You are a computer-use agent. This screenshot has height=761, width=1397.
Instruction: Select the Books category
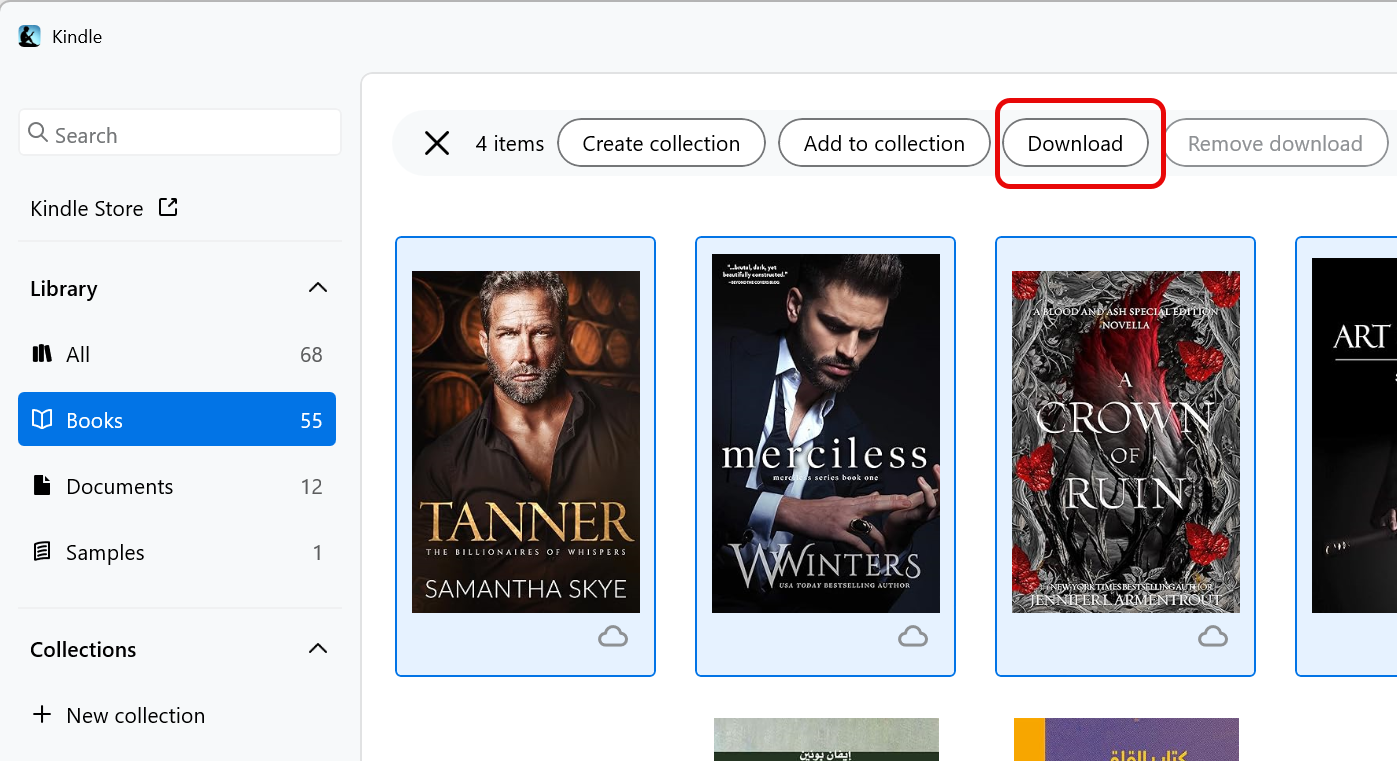click(177, 420)
